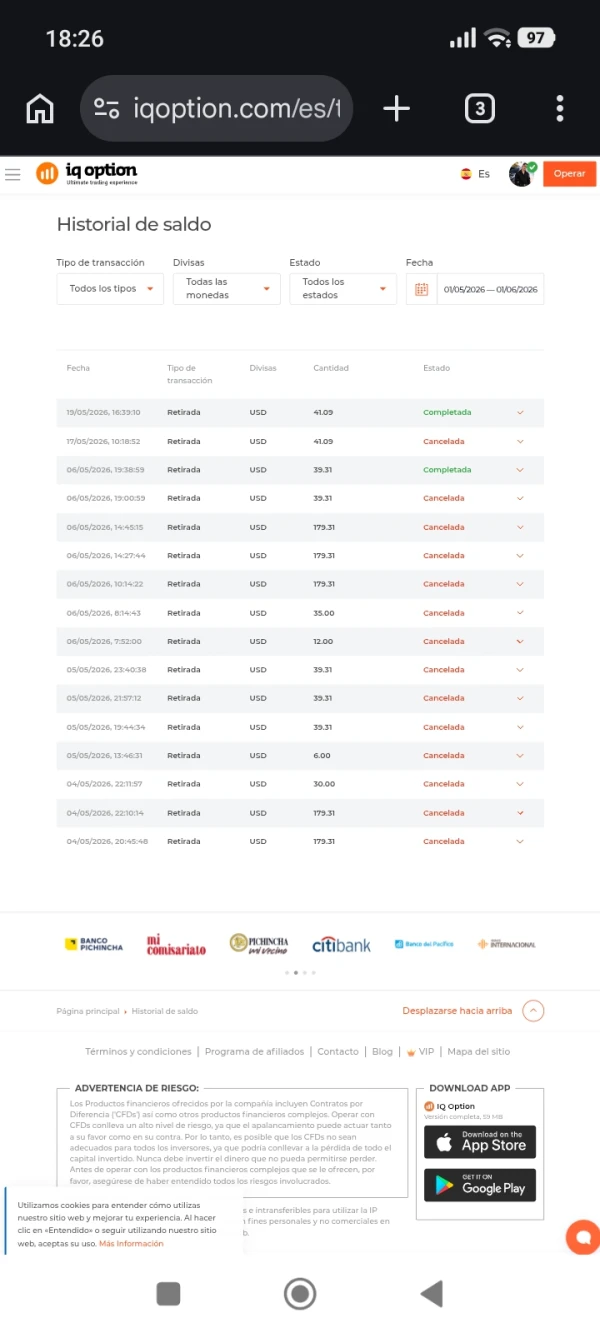600x1333 pixels.
Task: Show open tabs counter
Action: (x=480, y=108)
